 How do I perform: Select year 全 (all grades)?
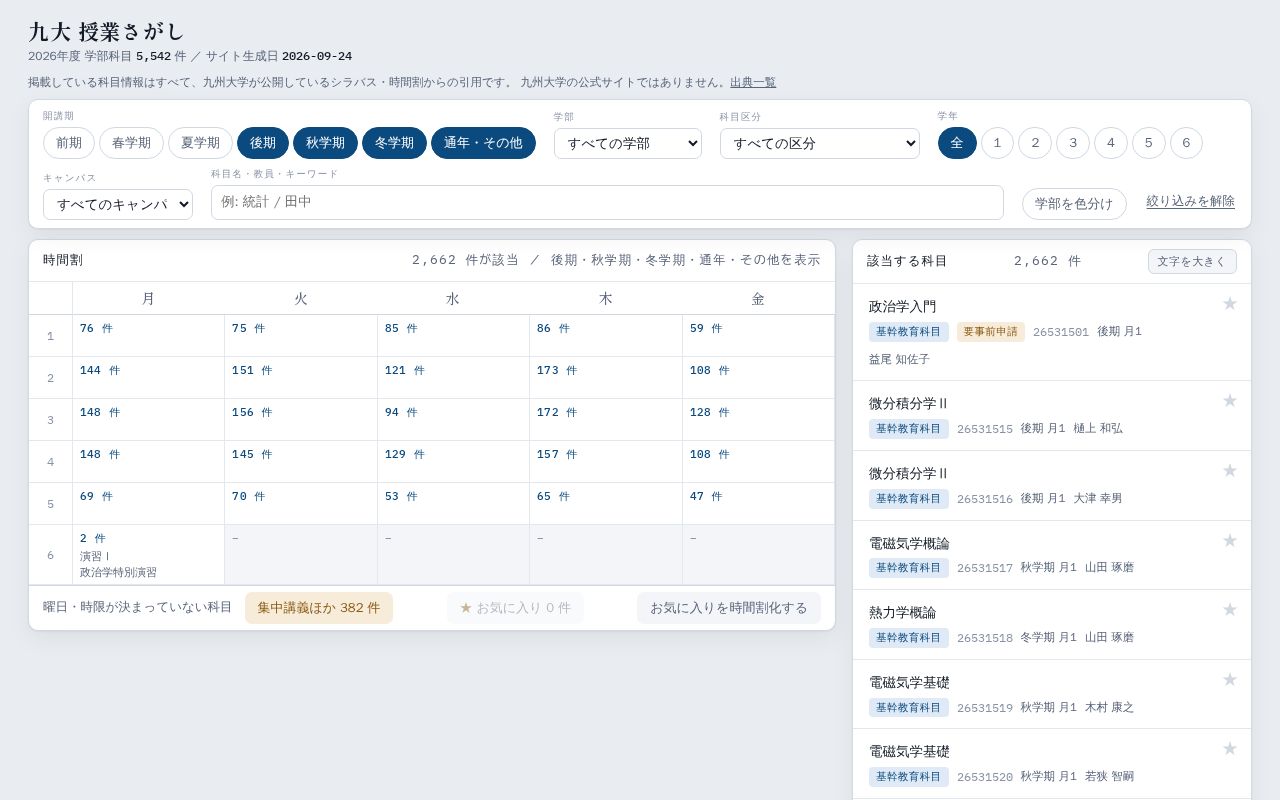(x=957, y=143)
